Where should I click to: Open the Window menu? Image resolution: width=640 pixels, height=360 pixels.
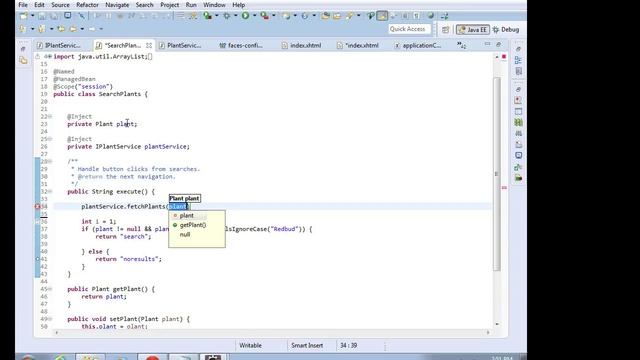pyautogui.click(x=214, y=5)
